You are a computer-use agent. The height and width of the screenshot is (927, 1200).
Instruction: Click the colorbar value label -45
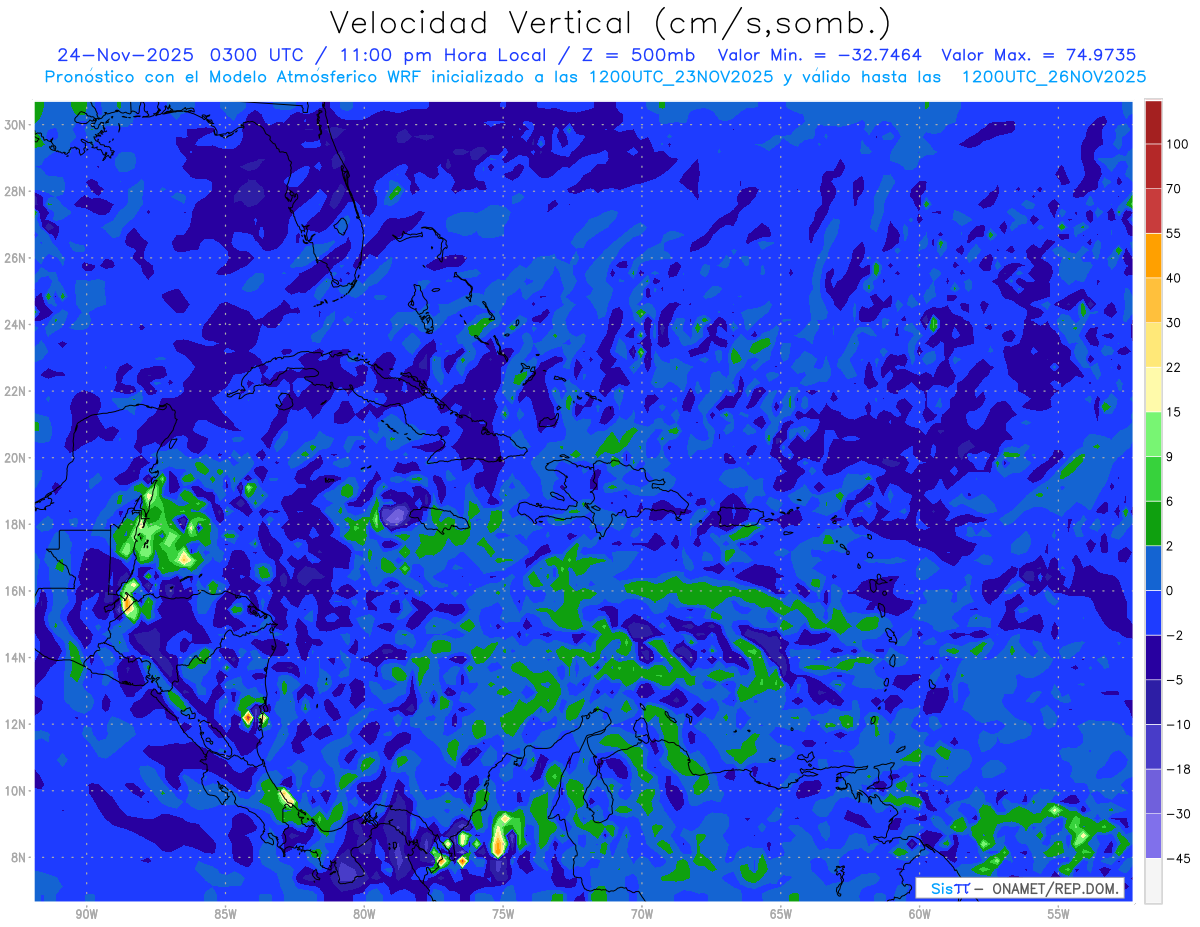1178,858
